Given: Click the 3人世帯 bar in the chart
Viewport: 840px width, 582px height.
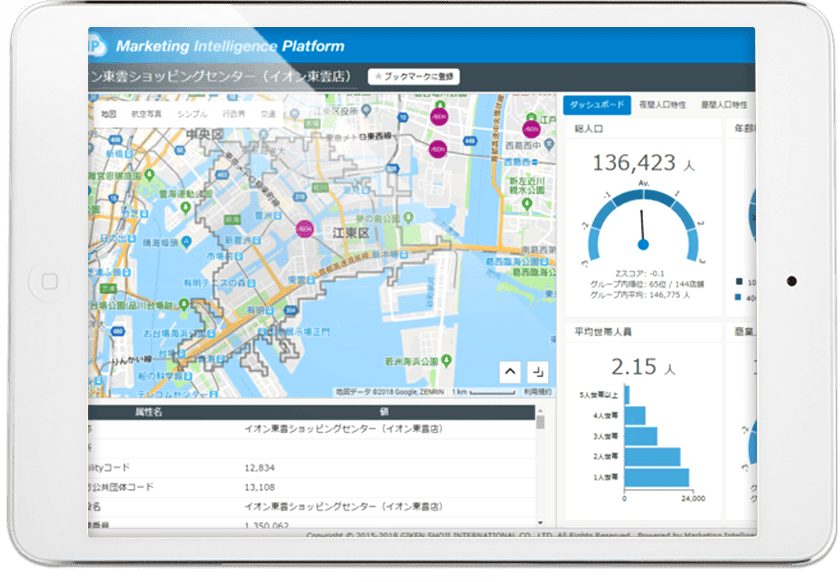Looking at the screenshot, I should 641,436.
